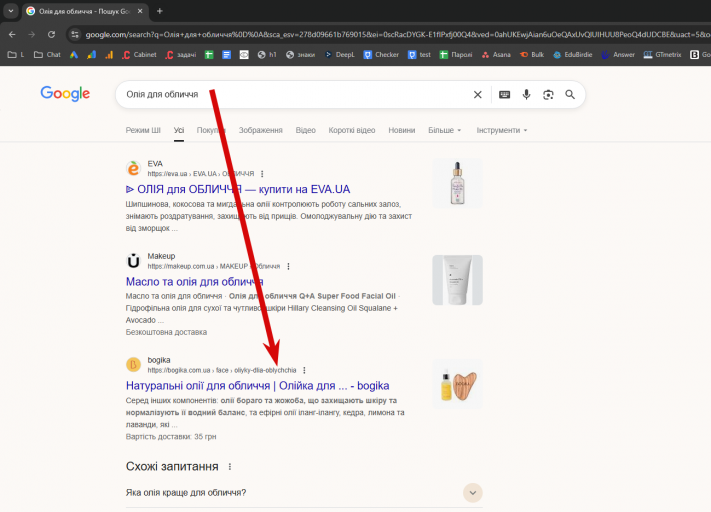Image resolution: width=711 pixels, height=512 pixels.
Task: Click the Makeup site favicon
Action: point(133,261)
